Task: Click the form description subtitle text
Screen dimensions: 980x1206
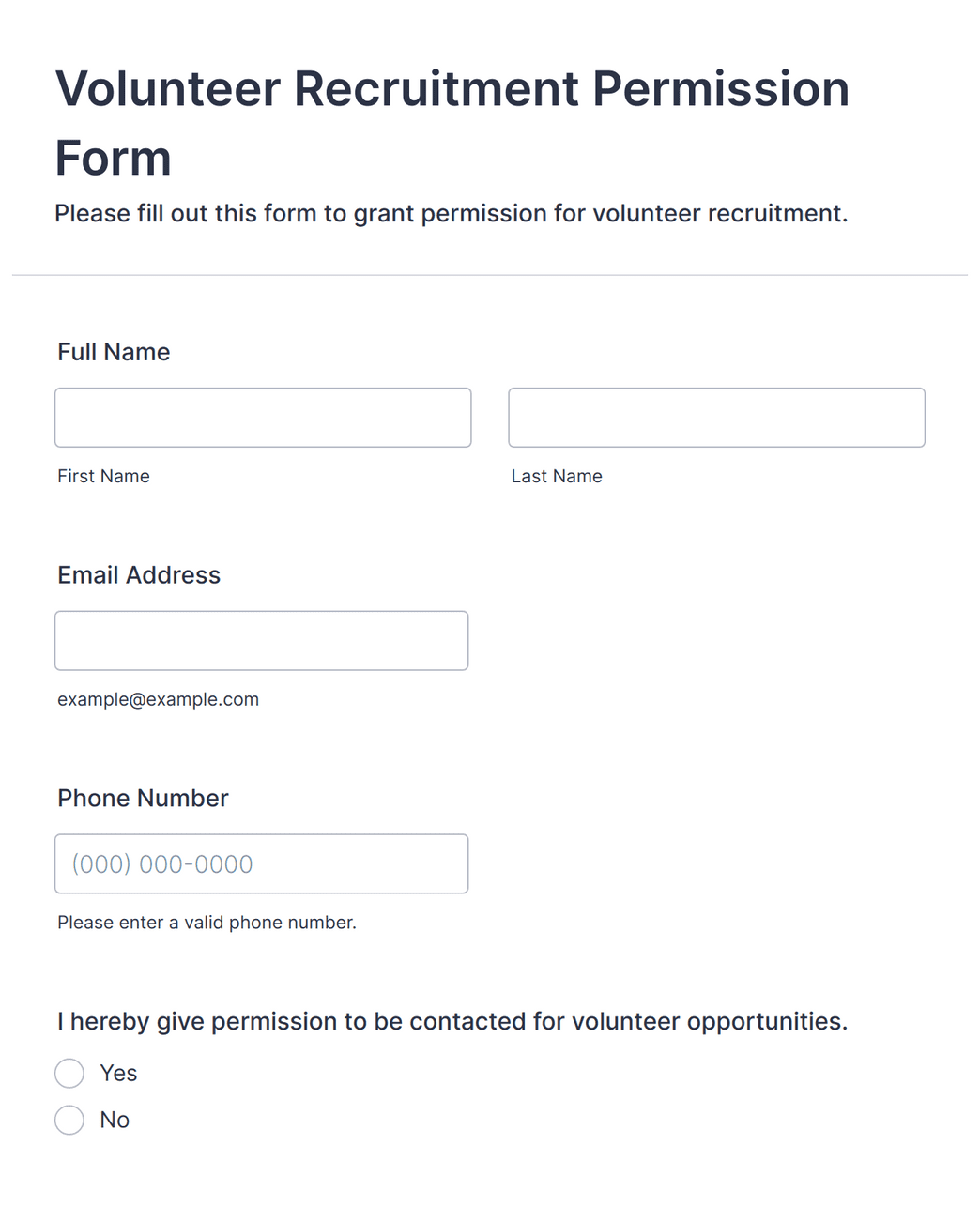Action: click(452, 213)
